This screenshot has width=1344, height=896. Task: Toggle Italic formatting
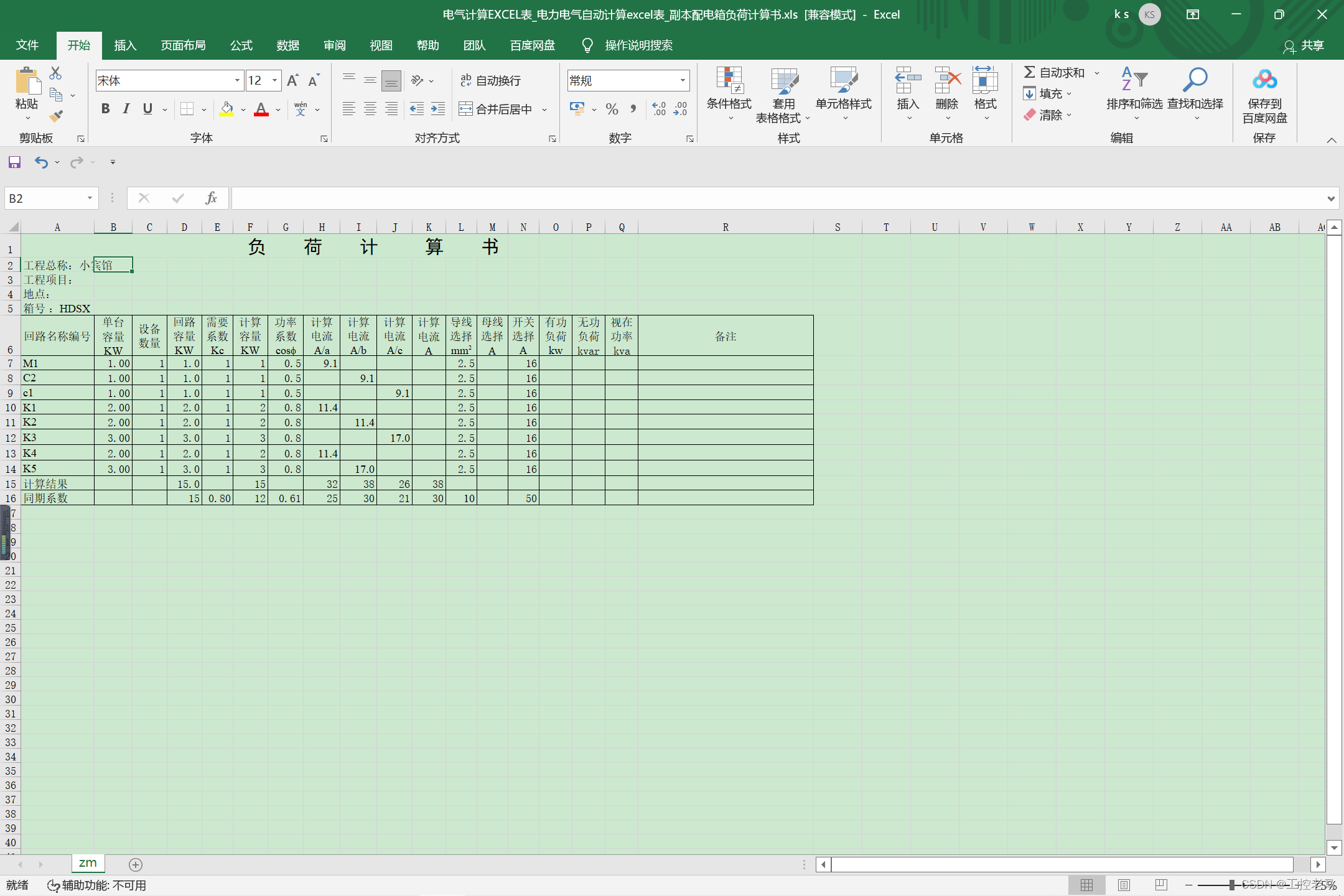click(x=126, y=109)
